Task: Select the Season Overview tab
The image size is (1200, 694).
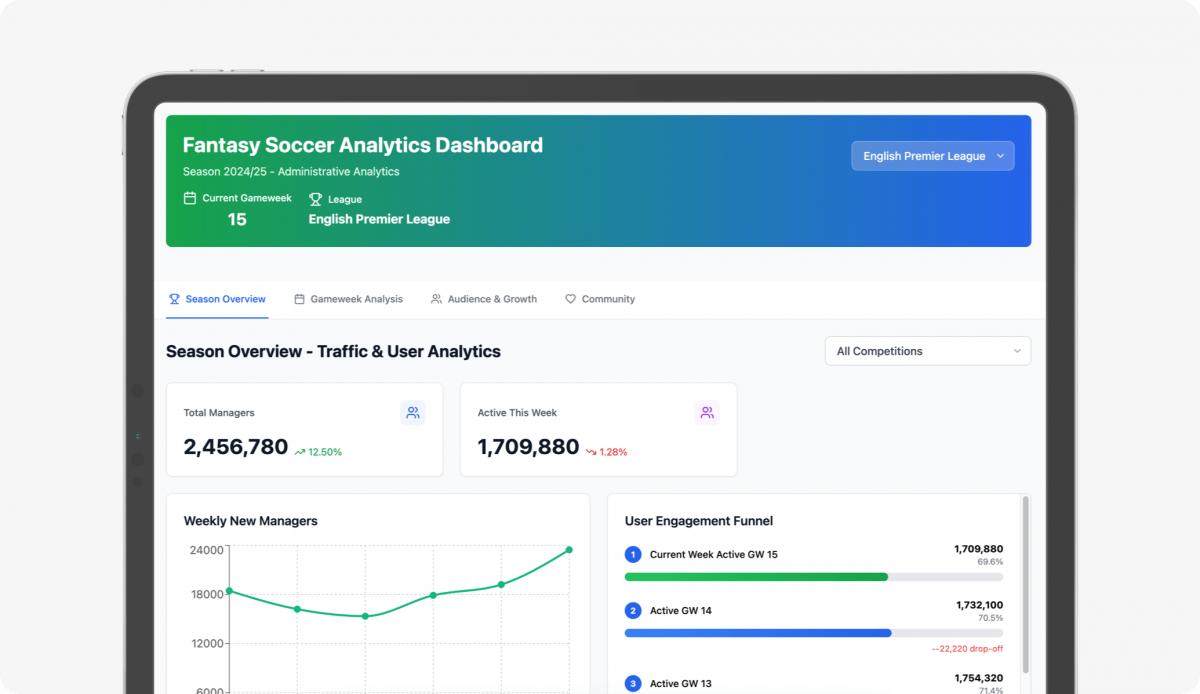Action: [217, 299]
